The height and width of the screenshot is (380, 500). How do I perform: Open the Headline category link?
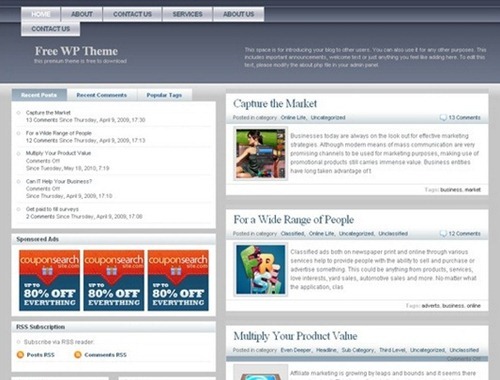[326, 350]
